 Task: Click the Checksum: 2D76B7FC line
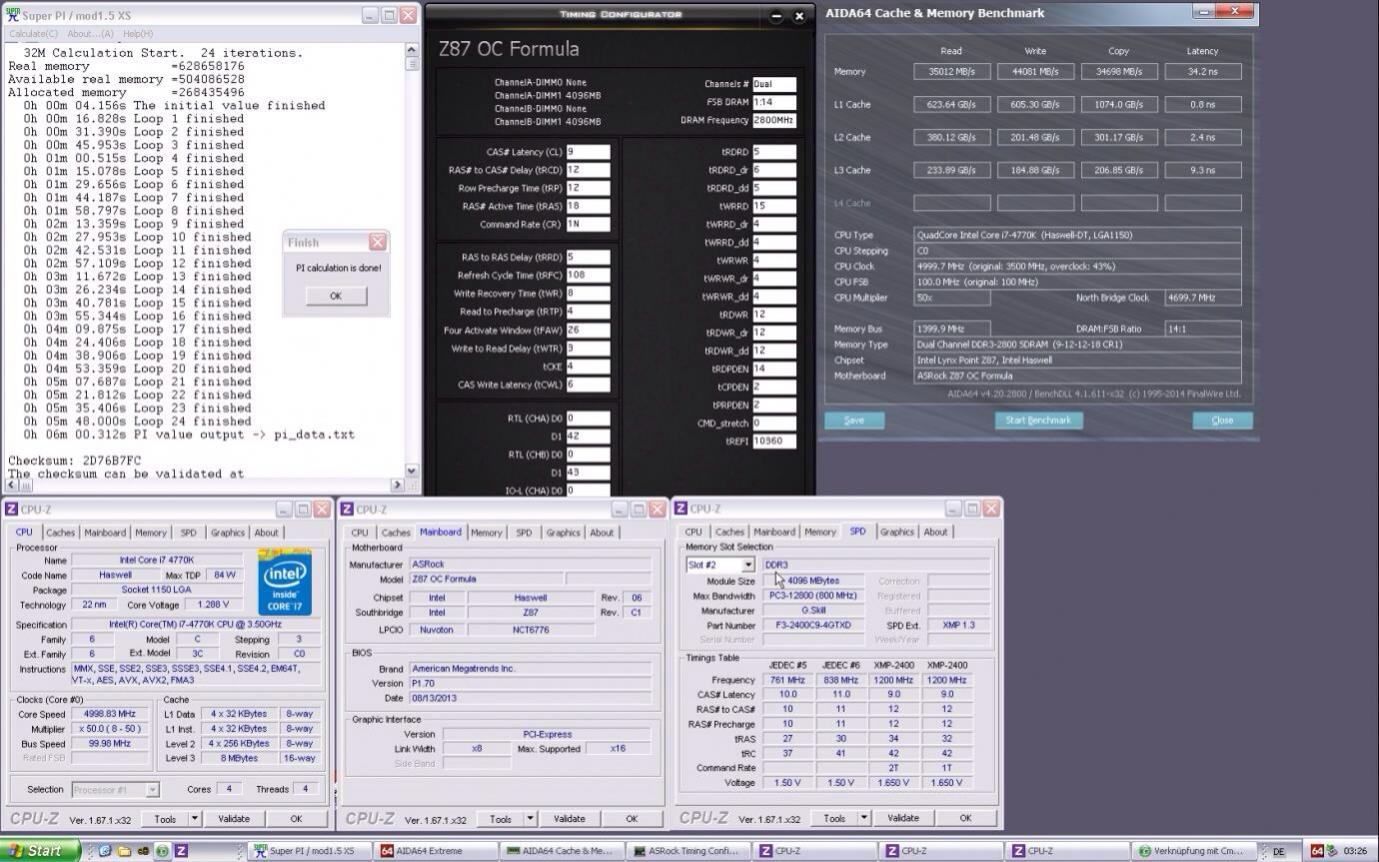(x=75, y=461)
